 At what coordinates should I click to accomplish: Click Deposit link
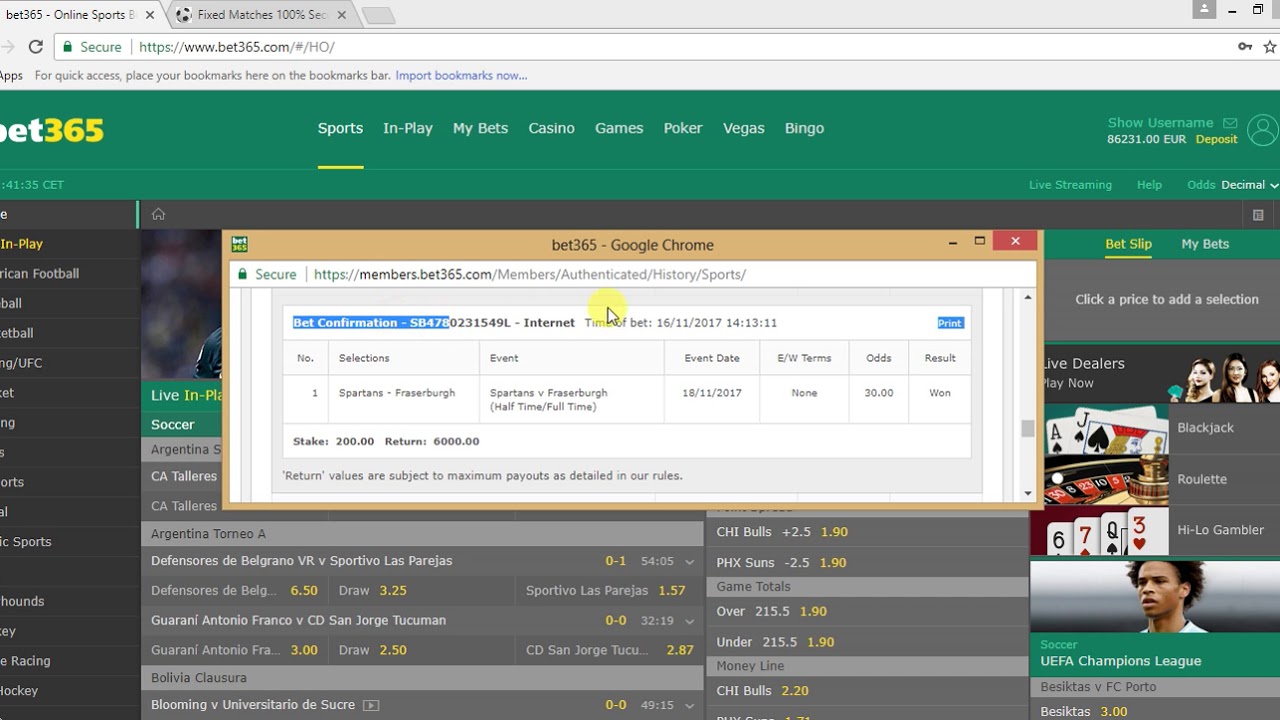click(1216, 139)
